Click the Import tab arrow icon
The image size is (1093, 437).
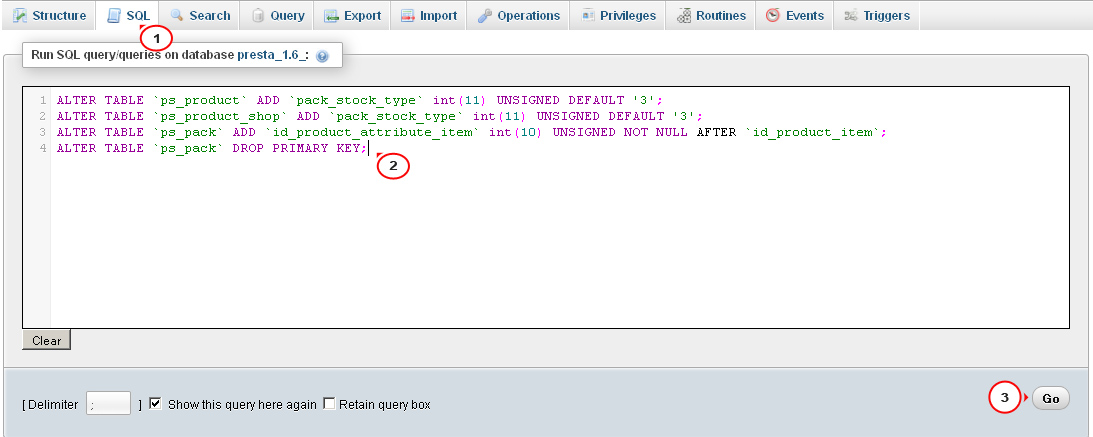pyautogui.click(x=408, y=15)
